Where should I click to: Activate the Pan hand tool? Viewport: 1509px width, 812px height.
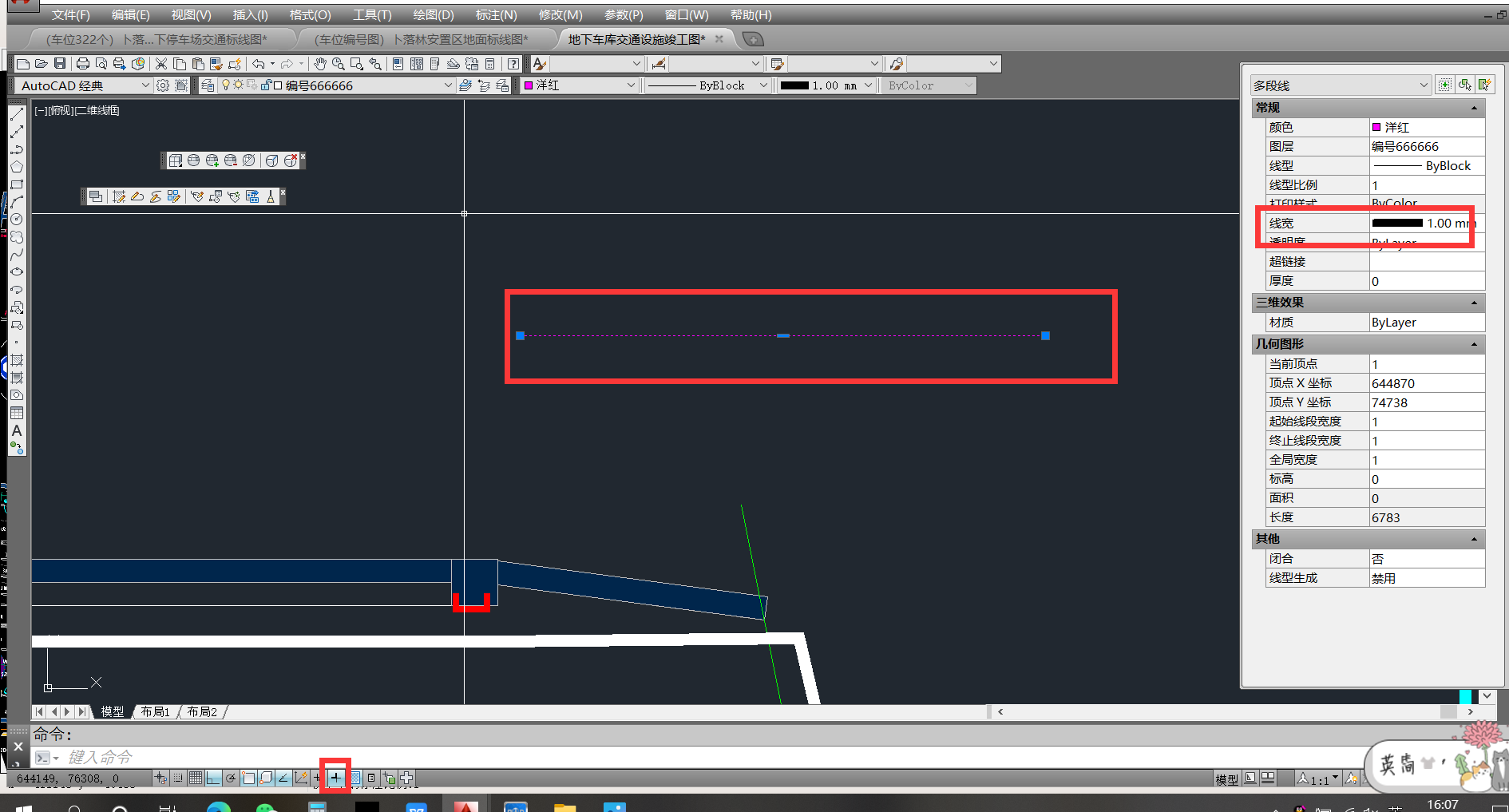click(x=319, y=64)
